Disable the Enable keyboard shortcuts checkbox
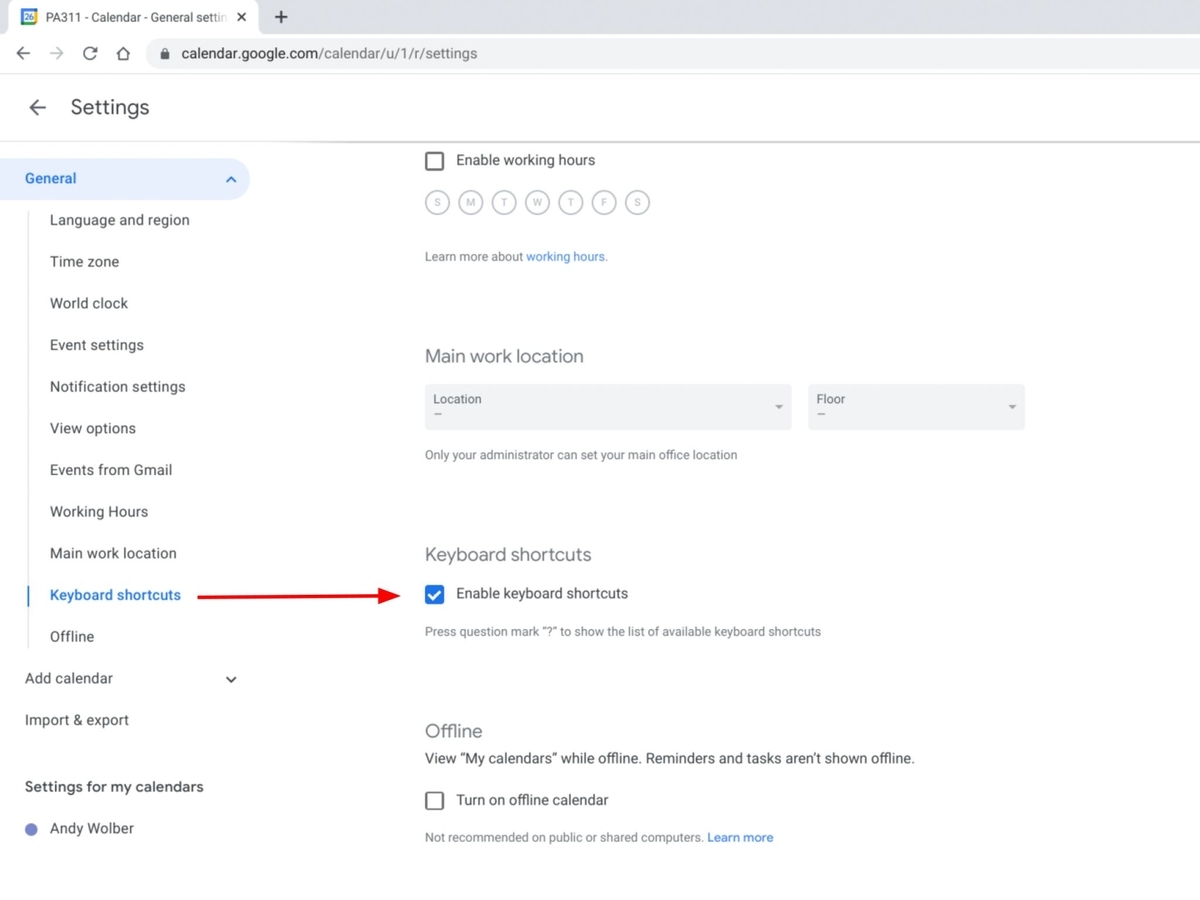 (x=434, y=594)
